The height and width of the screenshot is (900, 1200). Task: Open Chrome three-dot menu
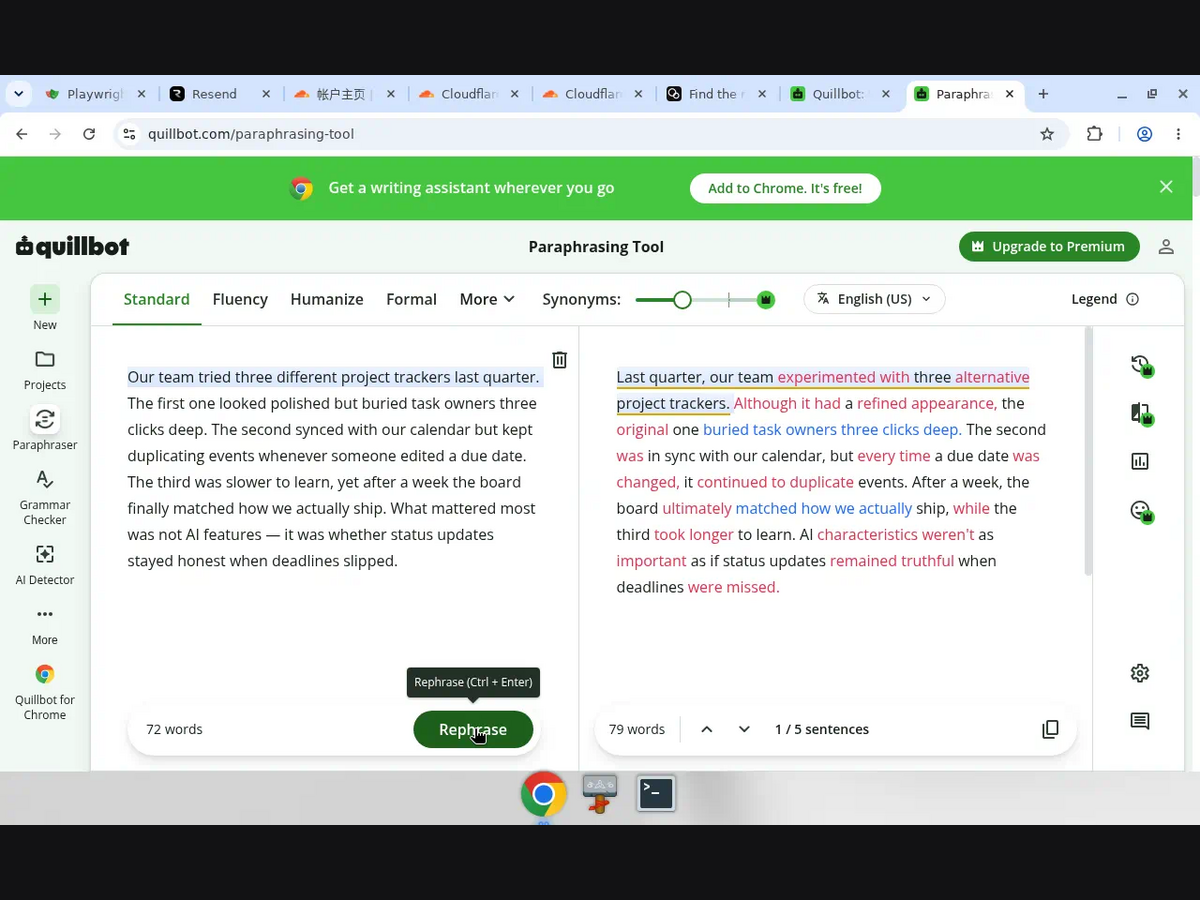(1178, 134)
